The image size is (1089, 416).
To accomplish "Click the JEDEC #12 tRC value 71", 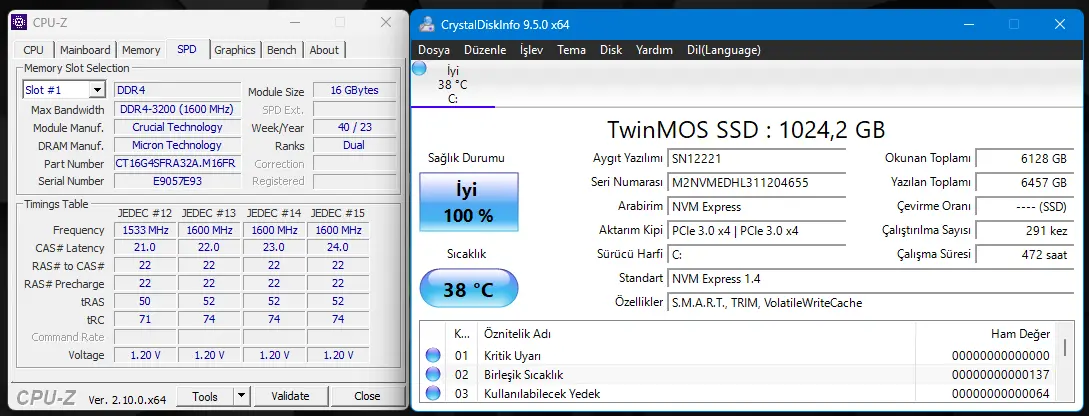I will [x=145, y=319].
